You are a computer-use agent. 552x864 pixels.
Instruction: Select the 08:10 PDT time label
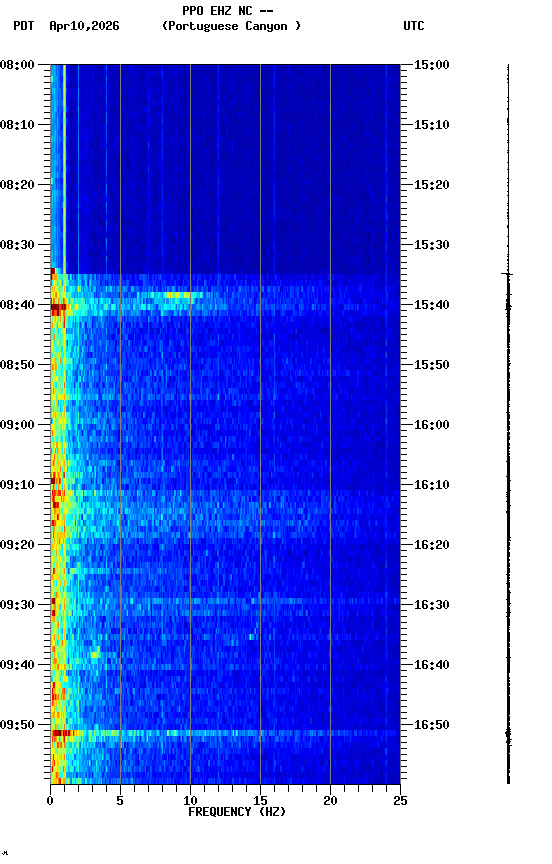click(17, 125)
